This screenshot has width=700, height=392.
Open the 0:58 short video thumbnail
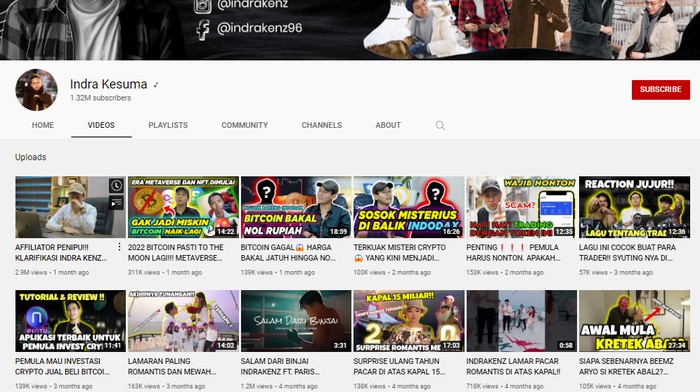tap(521, 321)
